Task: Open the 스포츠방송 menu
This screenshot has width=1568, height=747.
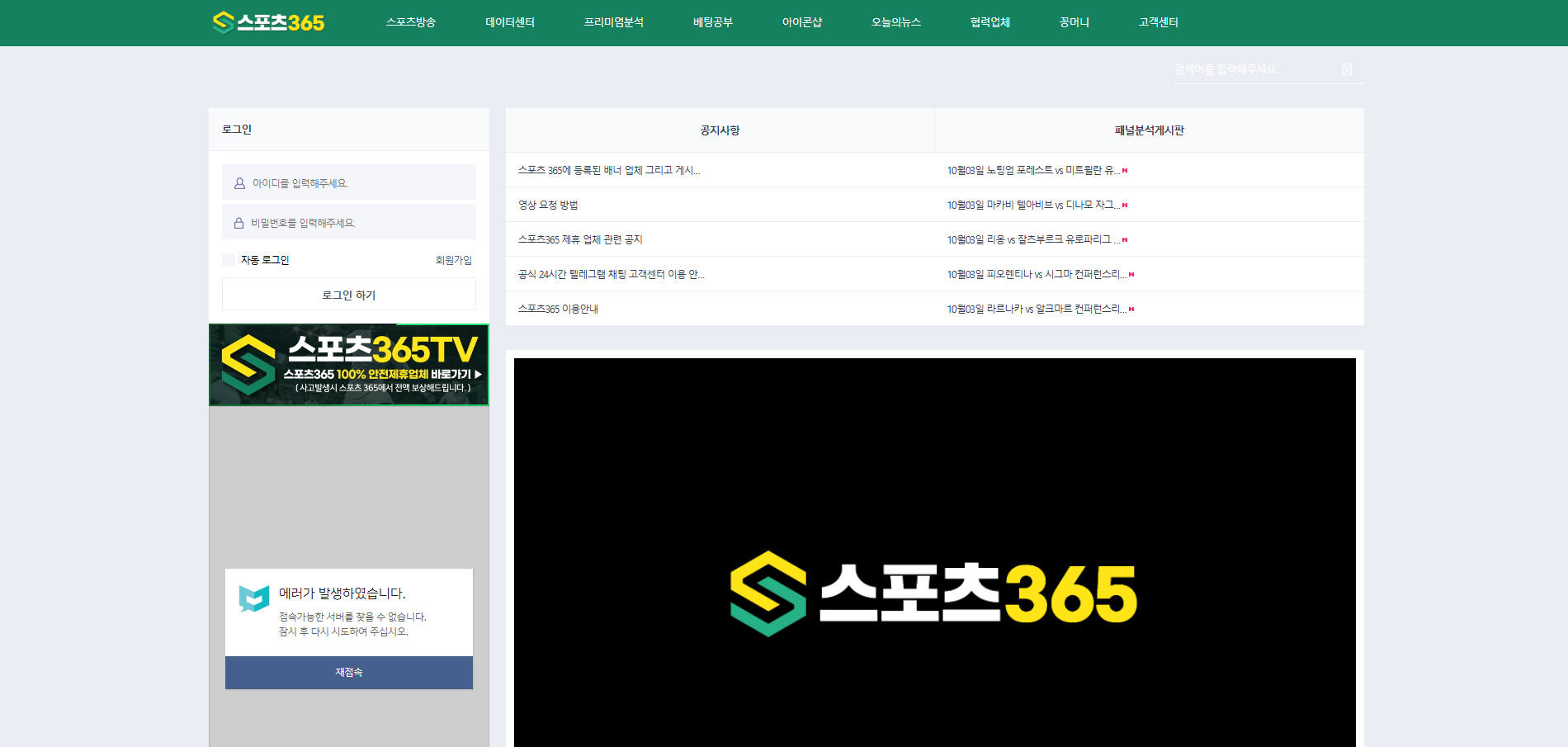Action: click(x=410, y=22)
